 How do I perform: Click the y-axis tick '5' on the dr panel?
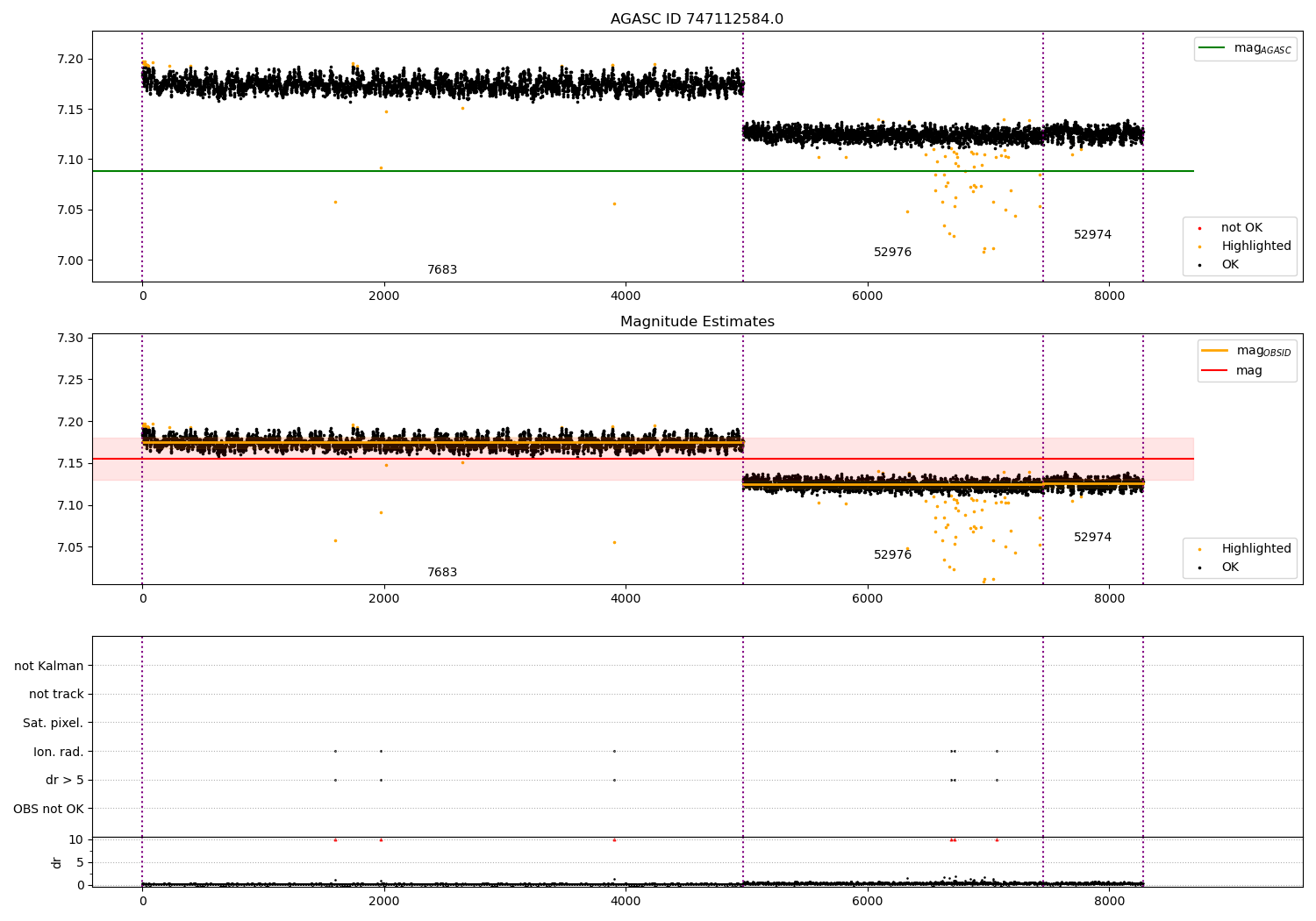pos(80,862)
